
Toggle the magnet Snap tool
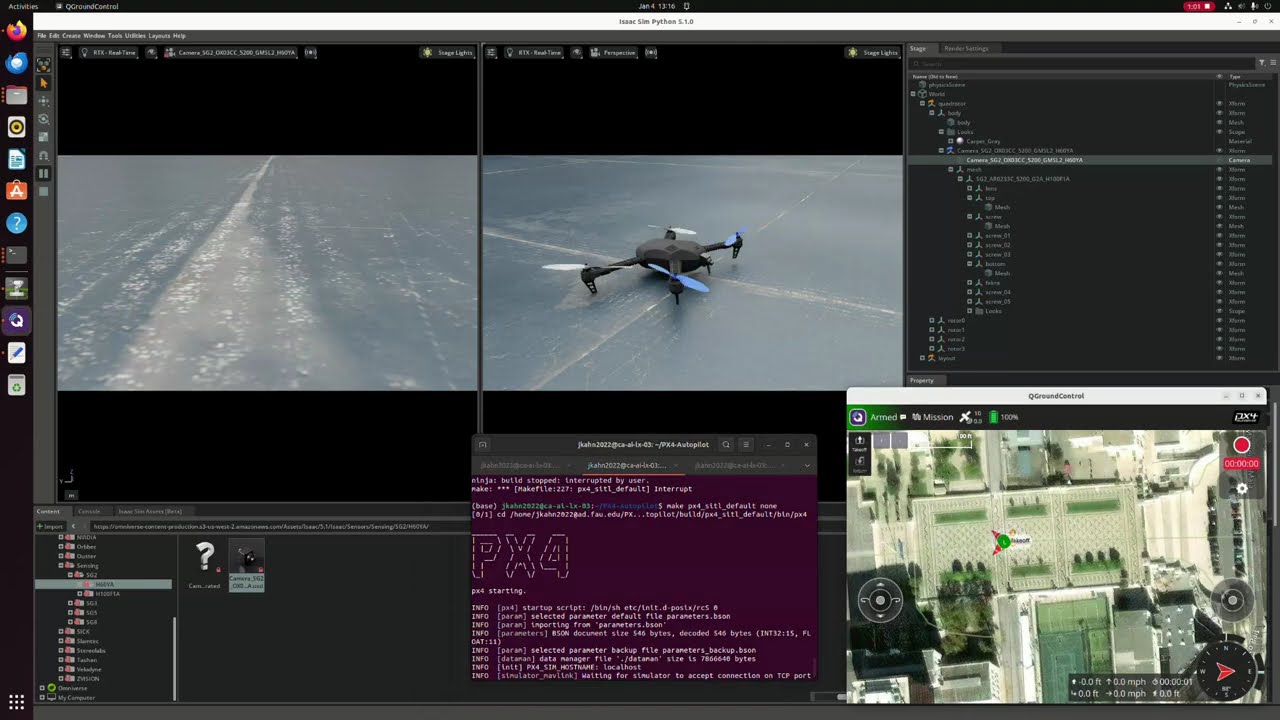click(43, 155)
